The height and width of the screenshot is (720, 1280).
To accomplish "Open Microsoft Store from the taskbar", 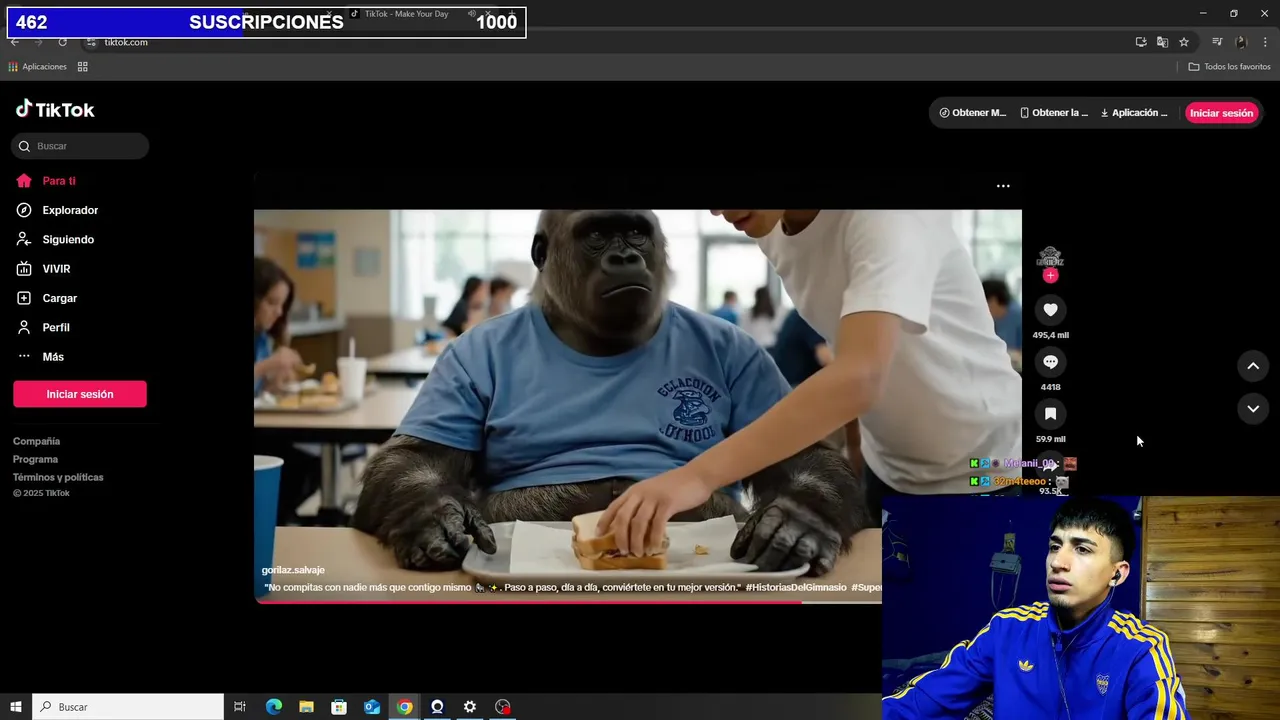I will tap(339, 707).
